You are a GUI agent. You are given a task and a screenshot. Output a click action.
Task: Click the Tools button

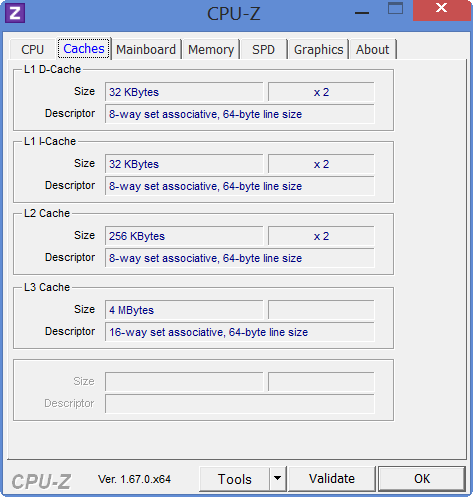[234, 479]
